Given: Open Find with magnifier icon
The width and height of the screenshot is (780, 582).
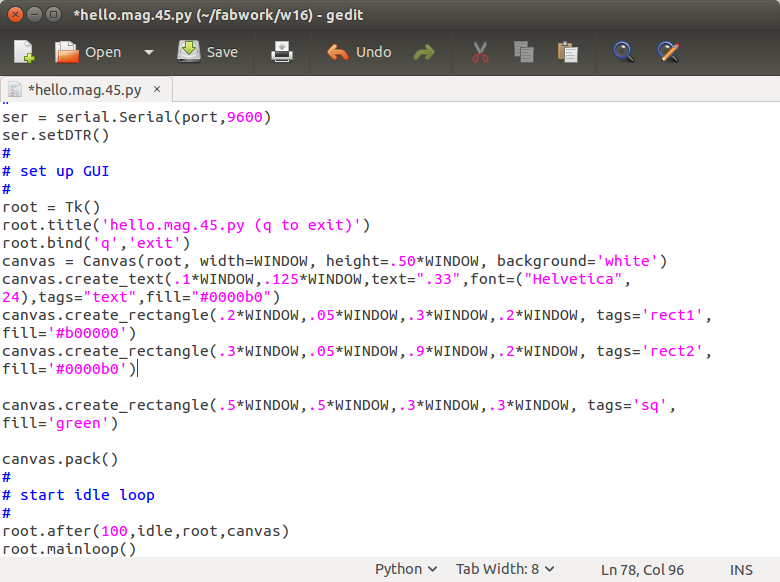Looking at the screenshot, I should coord(623,52).
